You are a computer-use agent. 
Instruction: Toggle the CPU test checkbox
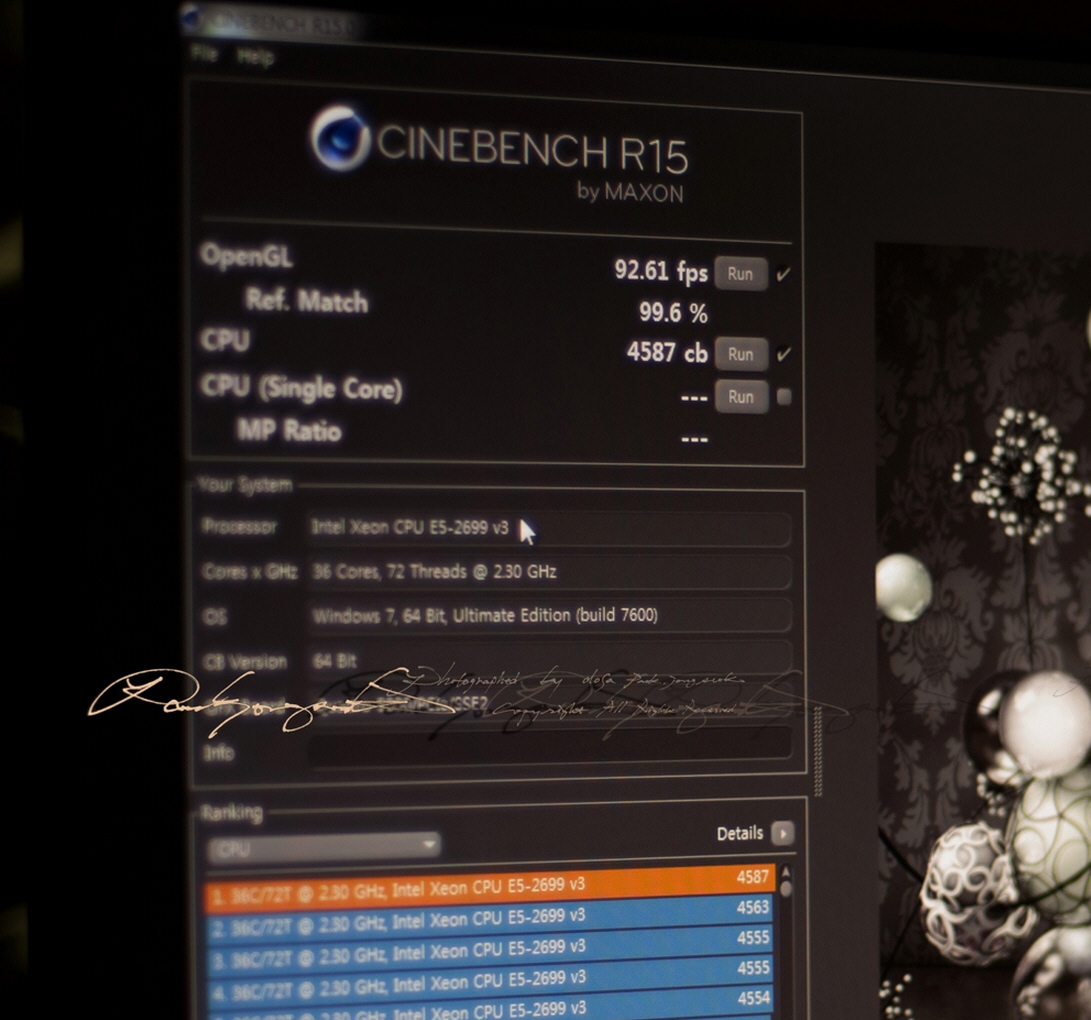click(x=783, y=354)
